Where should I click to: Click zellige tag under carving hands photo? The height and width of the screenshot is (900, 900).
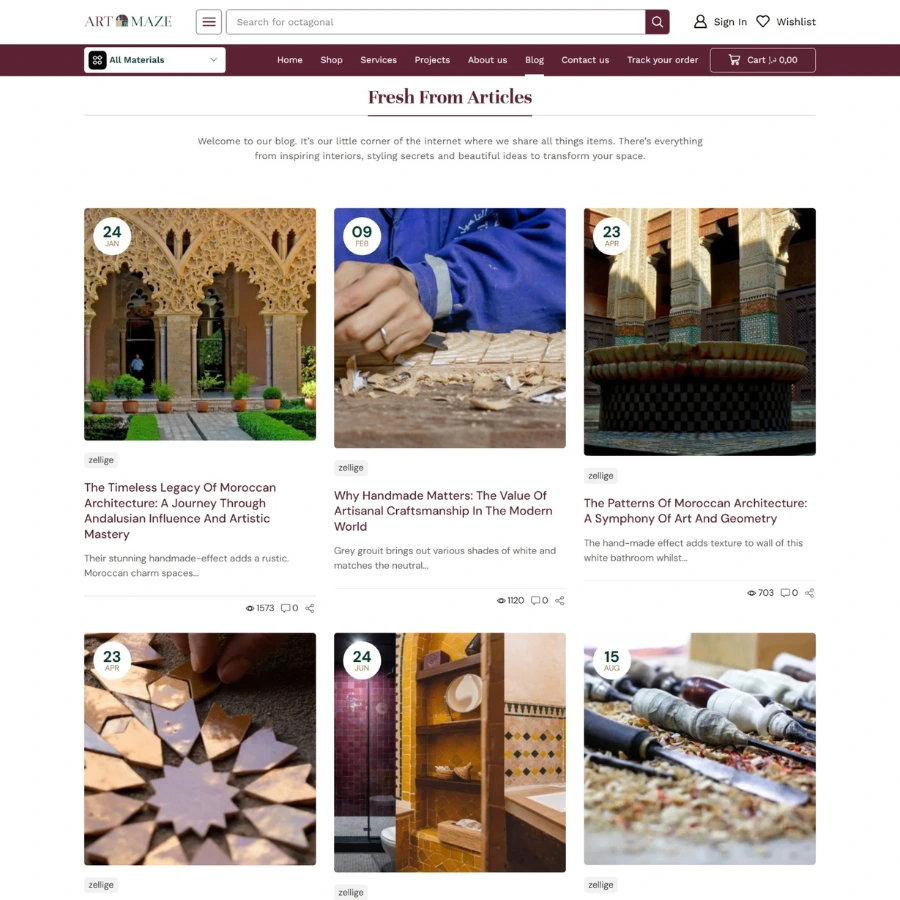351,468
